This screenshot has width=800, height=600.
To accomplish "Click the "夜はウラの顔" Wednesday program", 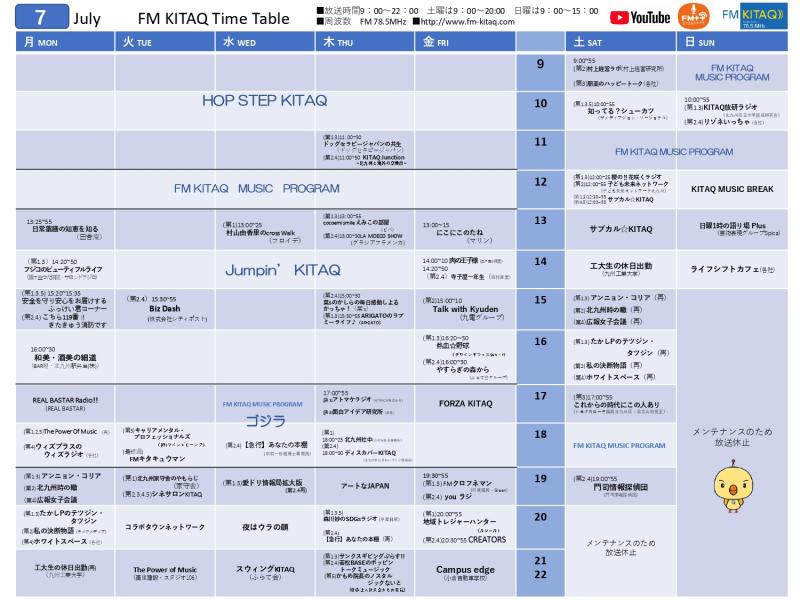I will click(x=265, y=527).
